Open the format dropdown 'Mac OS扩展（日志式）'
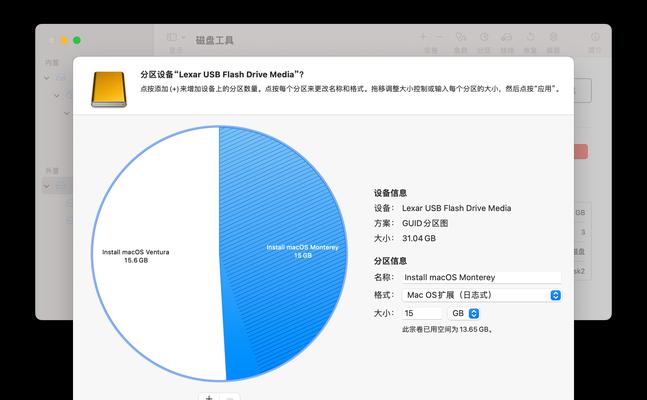Screen dimensions: 647x400 [482, 295]
